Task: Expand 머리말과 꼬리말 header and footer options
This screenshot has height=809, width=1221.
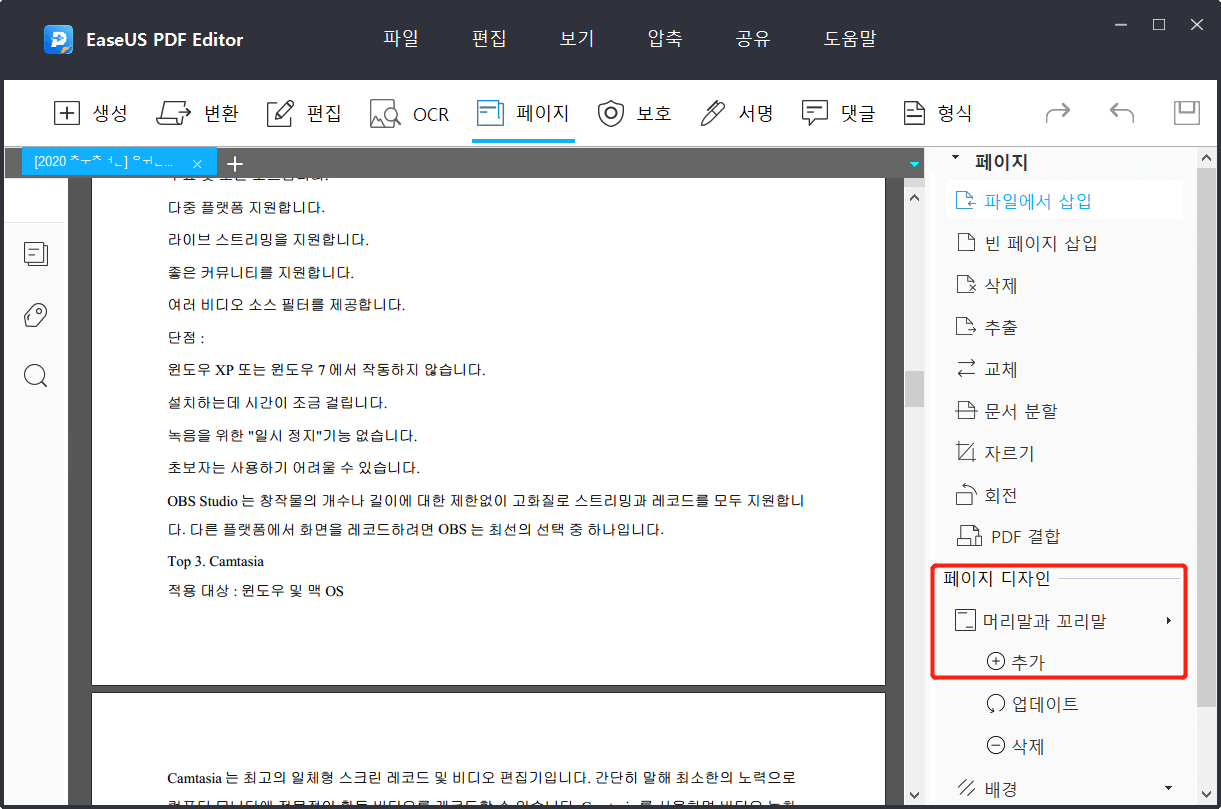Action: [x=1040, y=620]
